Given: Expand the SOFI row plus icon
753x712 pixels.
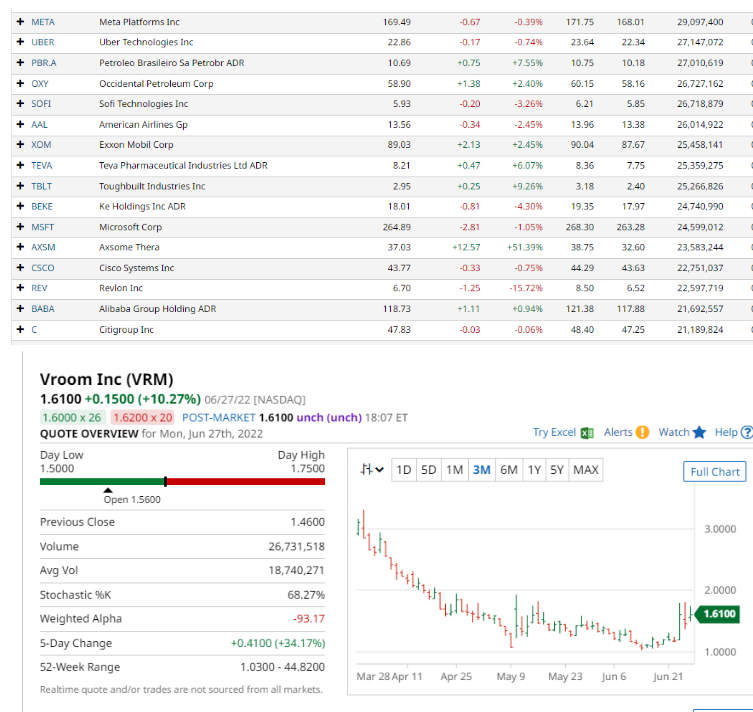Looking at the screenshot, I should pos(20,103).
